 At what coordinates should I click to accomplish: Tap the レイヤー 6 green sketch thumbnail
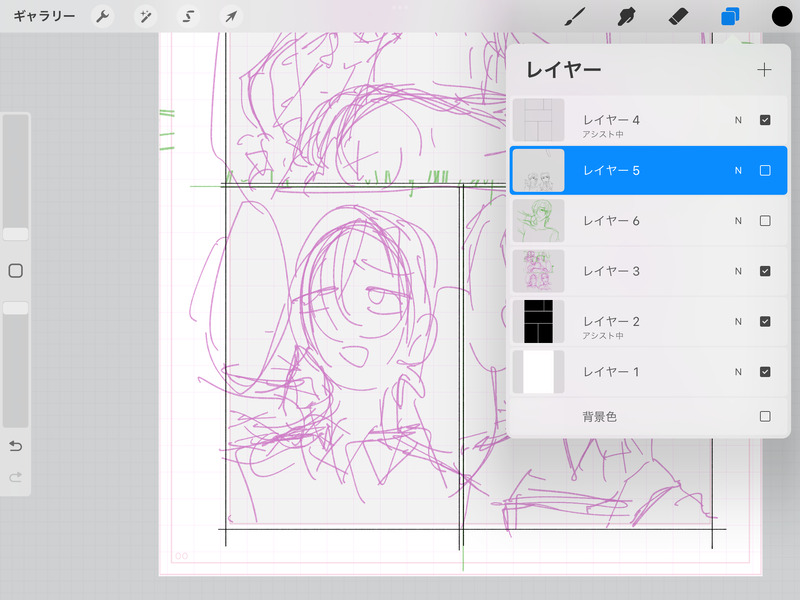(538, 220)
